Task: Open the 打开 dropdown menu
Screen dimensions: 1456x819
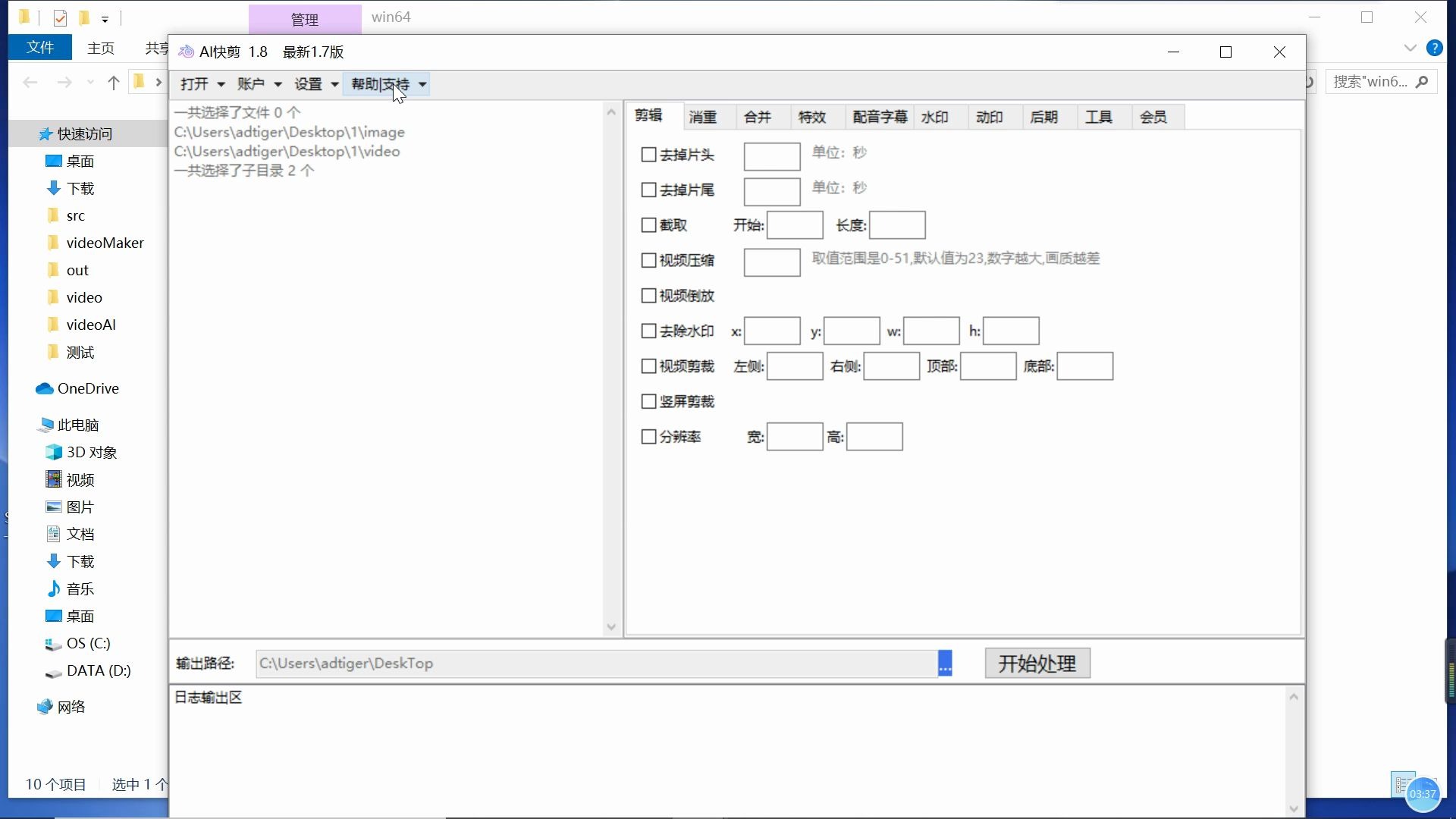Action: click(x=202, y=84)
